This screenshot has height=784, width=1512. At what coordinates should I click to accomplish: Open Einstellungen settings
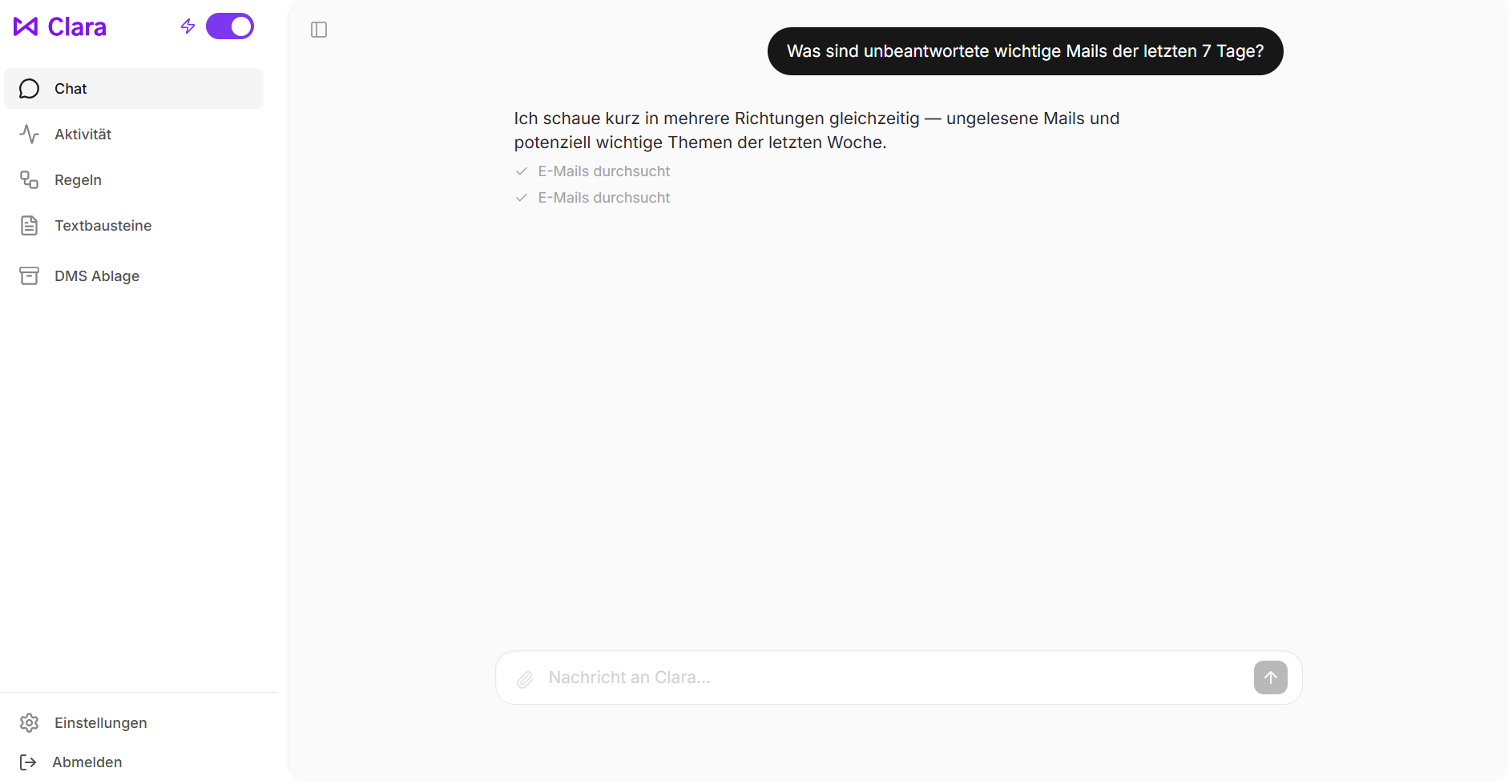click(x=100, y=723)
